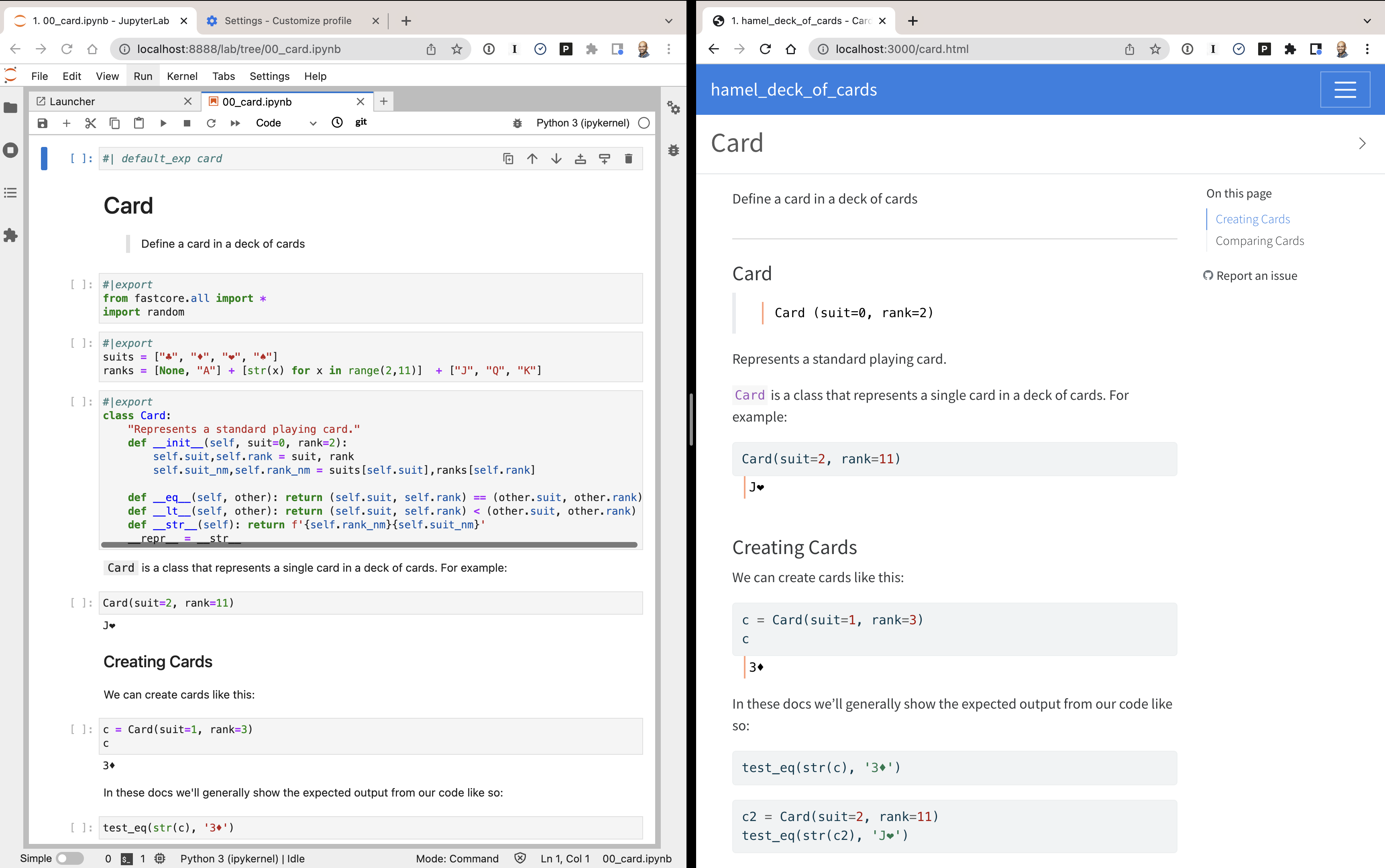Open the Kernel menu

pos(182,76)
